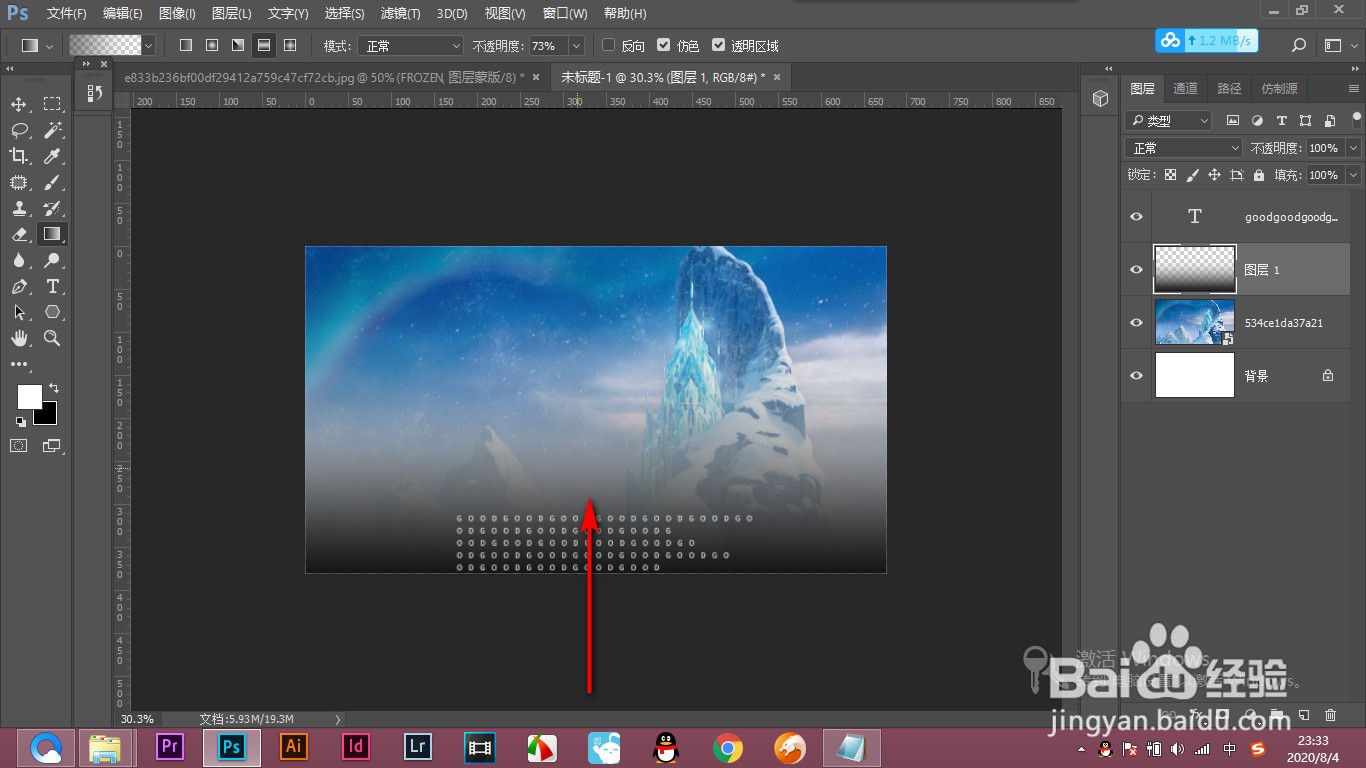The width and height of the screenshot is (1366, 768).
Task: Select the Gradient tool in toolbox
Action: pos(52,234)
